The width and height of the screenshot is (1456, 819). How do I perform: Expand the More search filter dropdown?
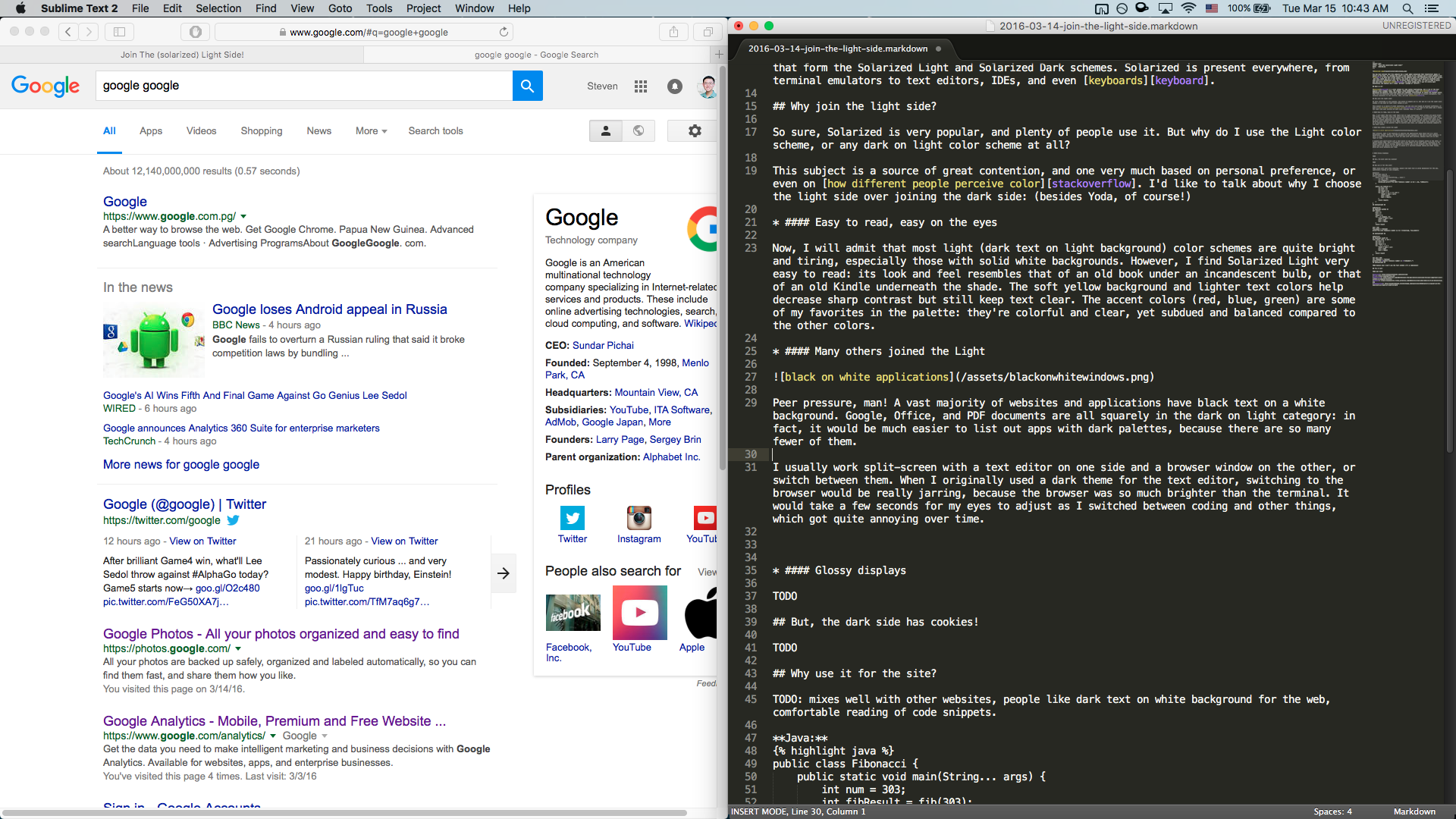[371, 131]
